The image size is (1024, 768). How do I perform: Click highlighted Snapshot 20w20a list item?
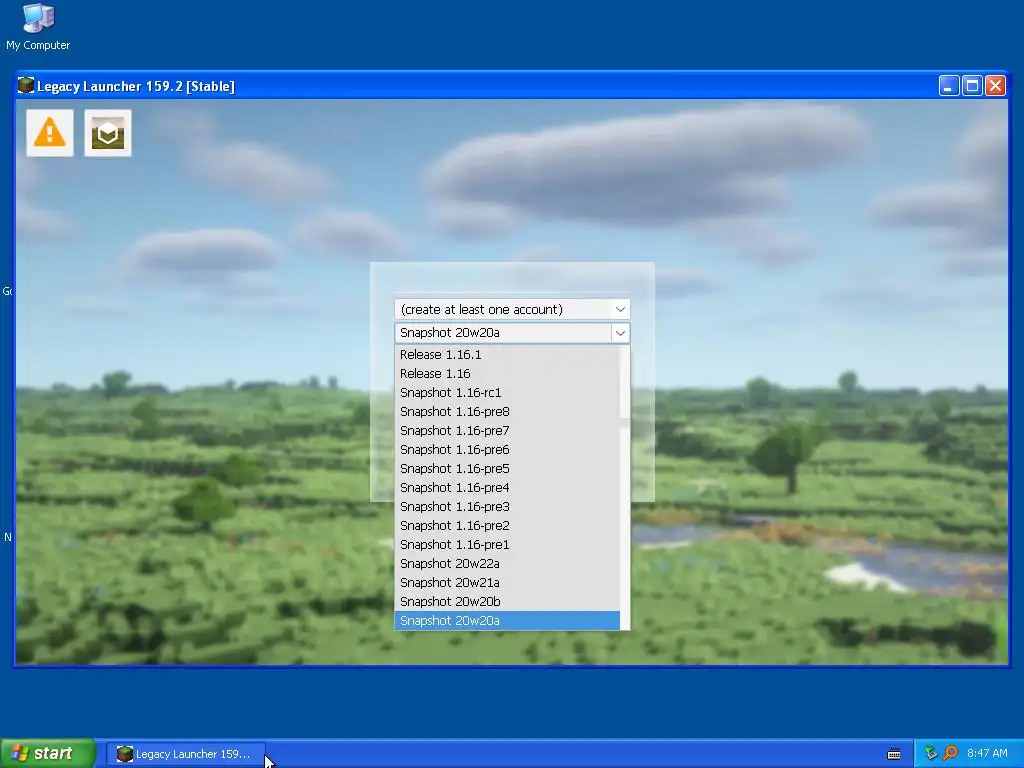(507, 620)
